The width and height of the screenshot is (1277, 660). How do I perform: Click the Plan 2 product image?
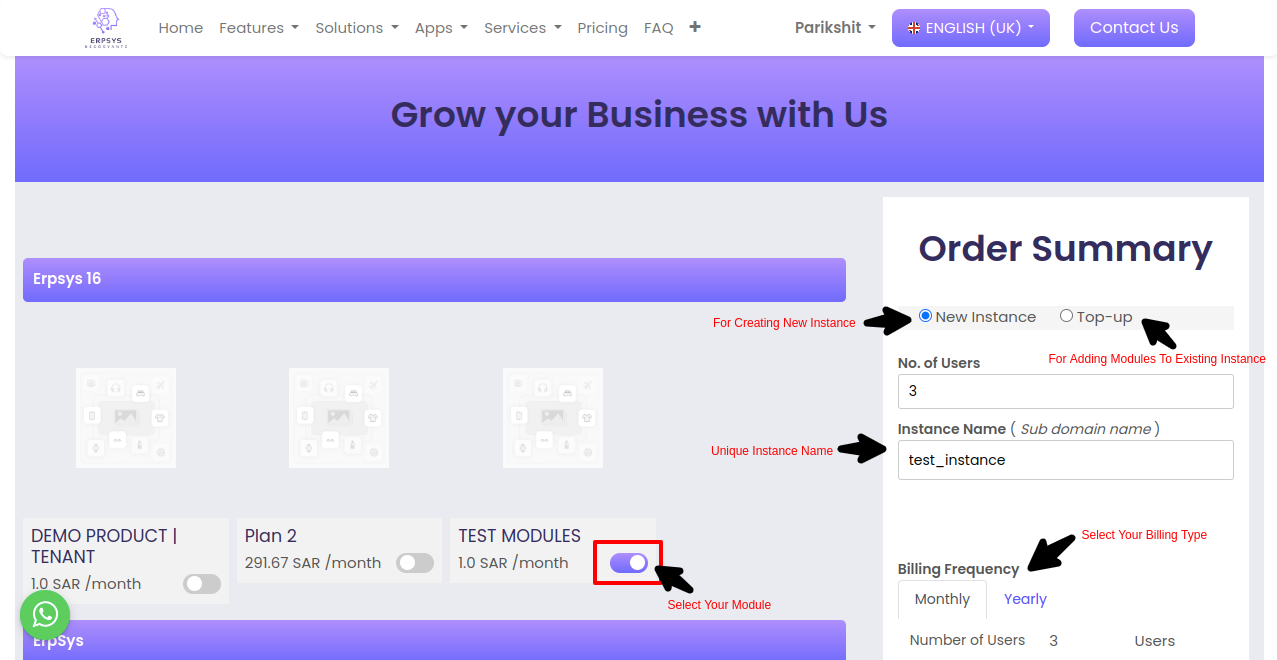339,417
